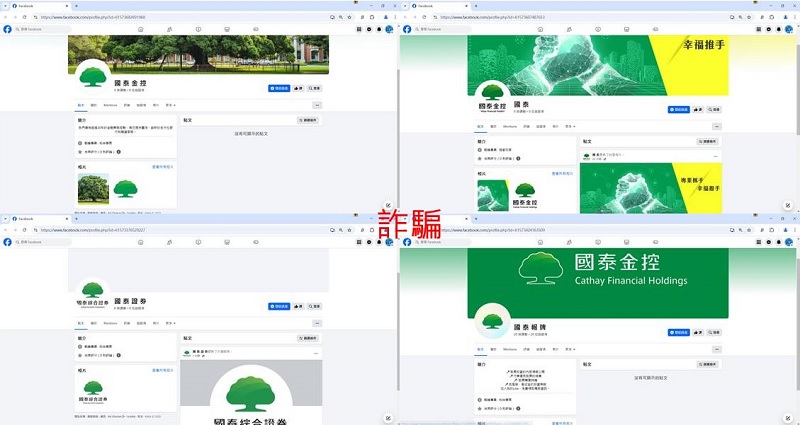Open 查看所有相片 link on the 國泰證券 page

tap(163, 370)
